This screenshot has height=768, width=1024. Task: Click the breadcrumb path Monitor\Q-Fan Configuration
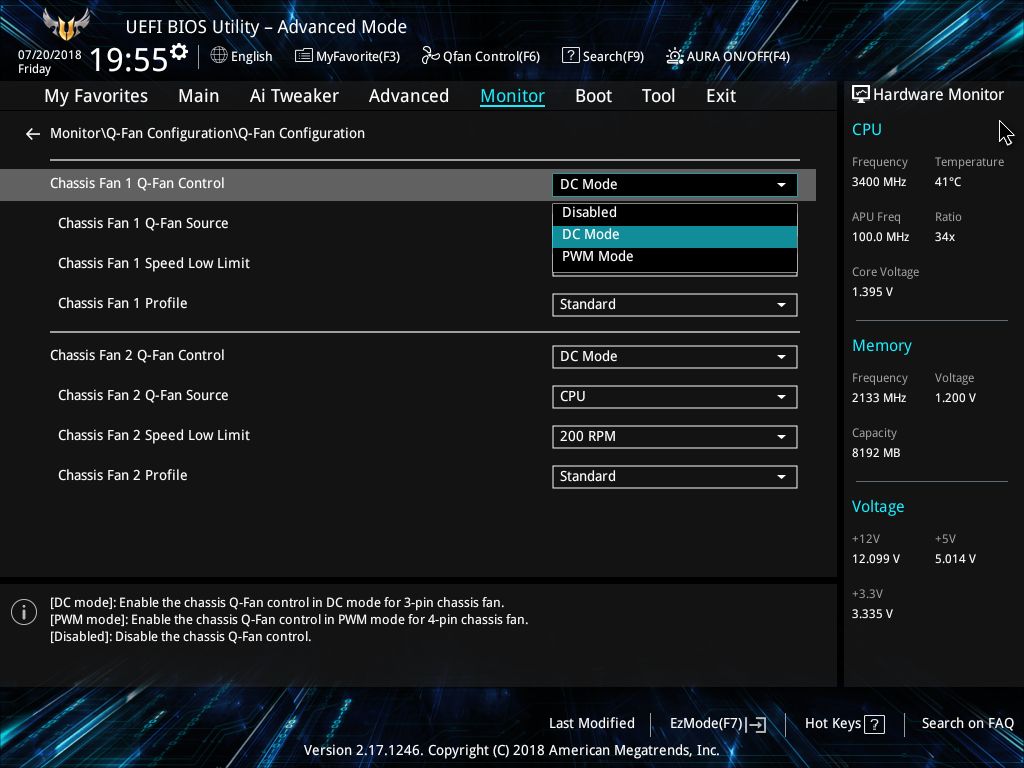[208, 133]
